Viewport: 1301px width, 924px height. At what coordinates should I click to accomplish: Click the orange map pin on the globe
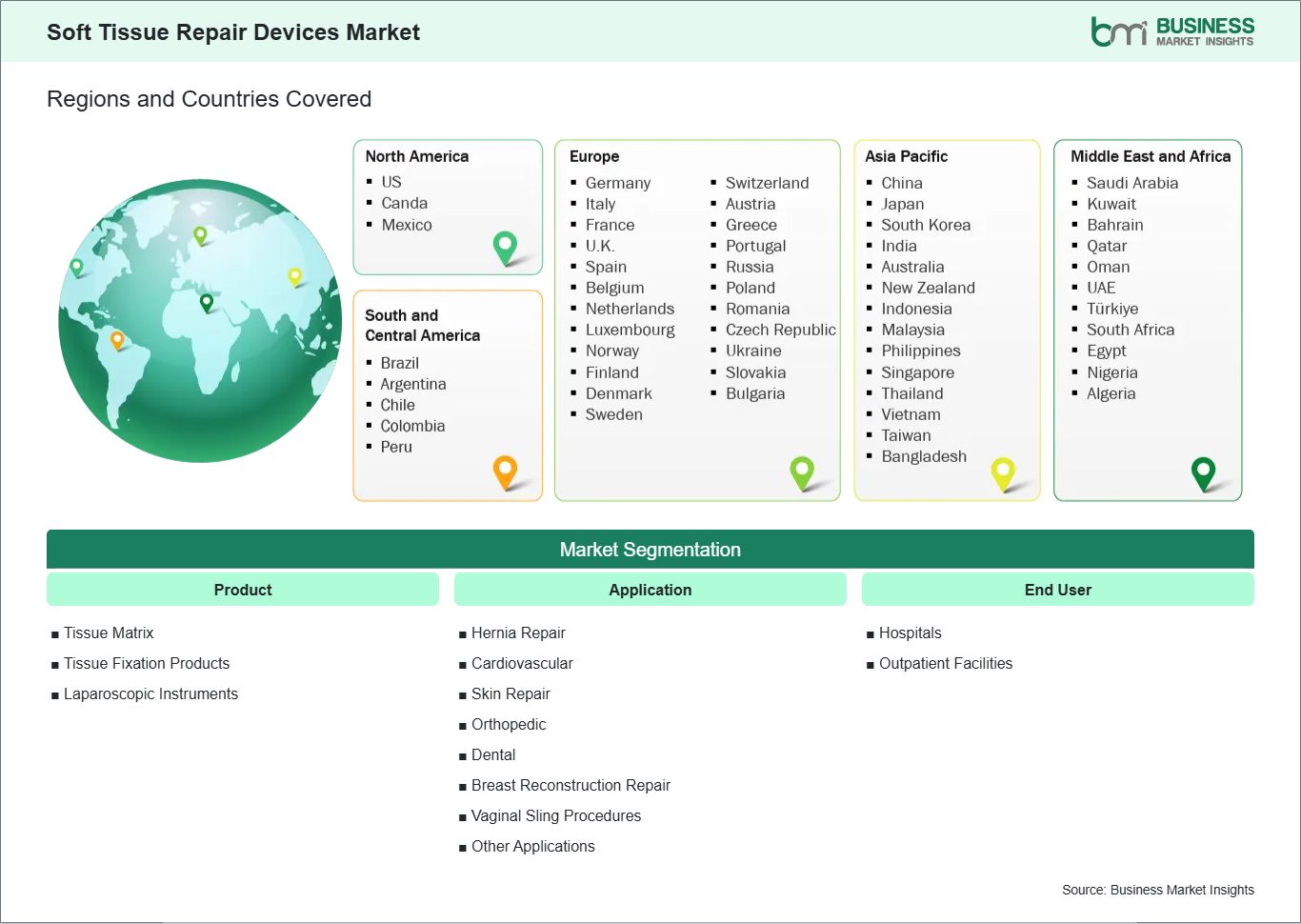117,339
